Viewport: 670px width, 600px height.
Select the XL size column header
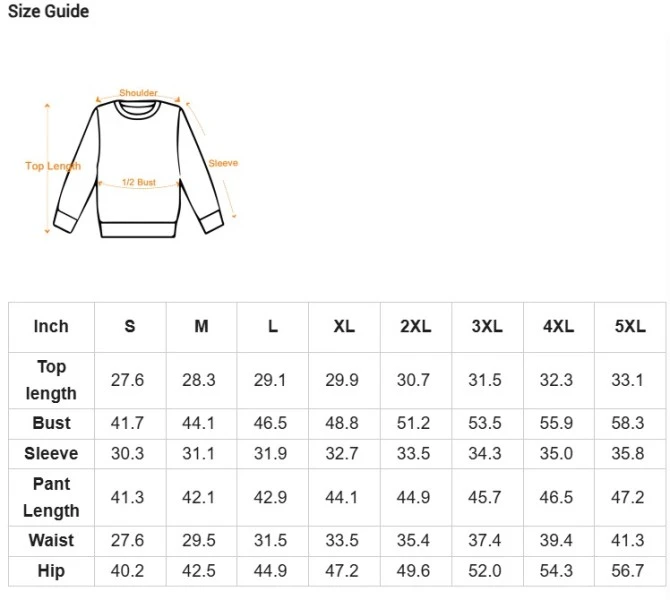344,326
